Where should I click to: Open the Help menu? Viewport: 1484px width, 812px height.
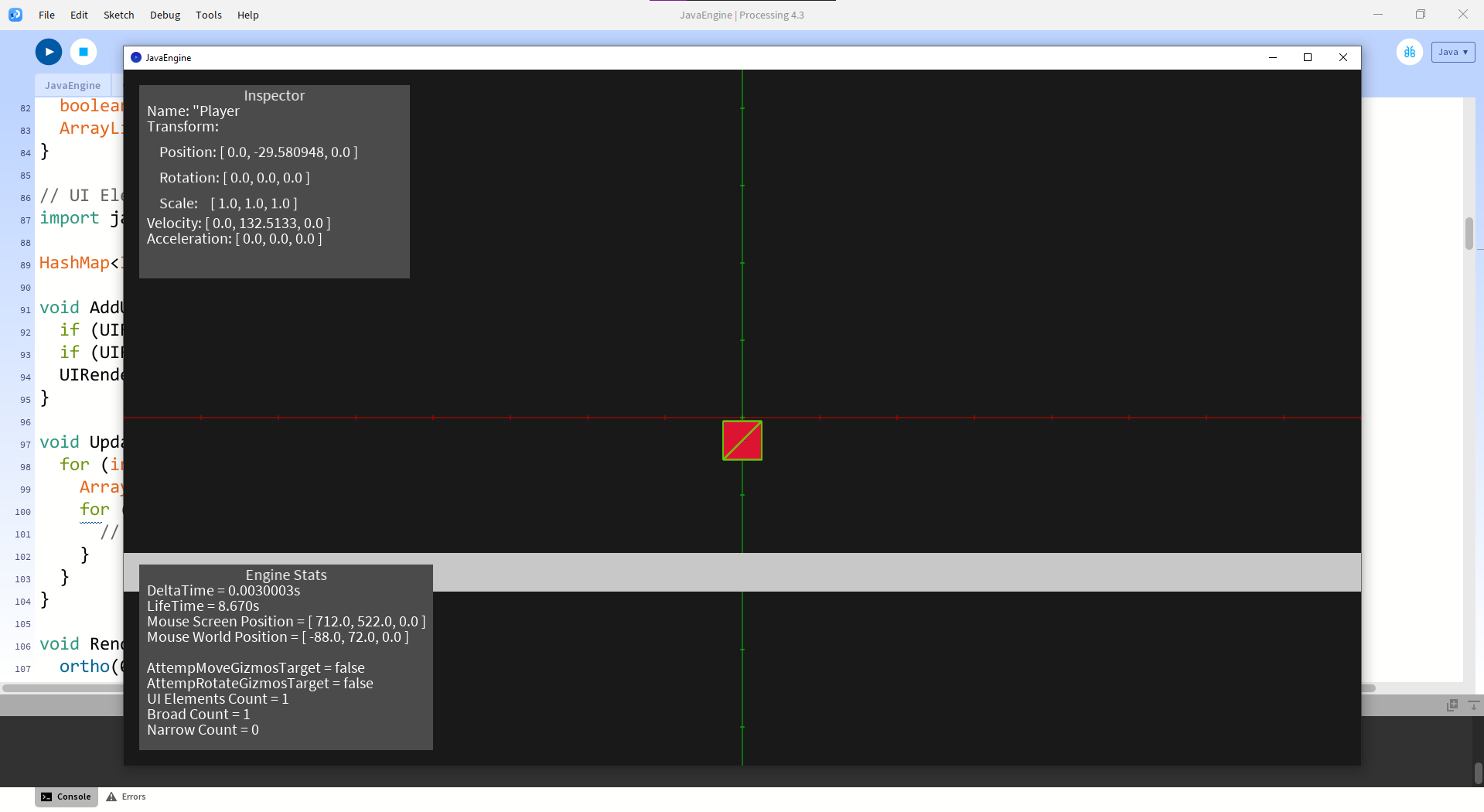(x=247, y=15)
